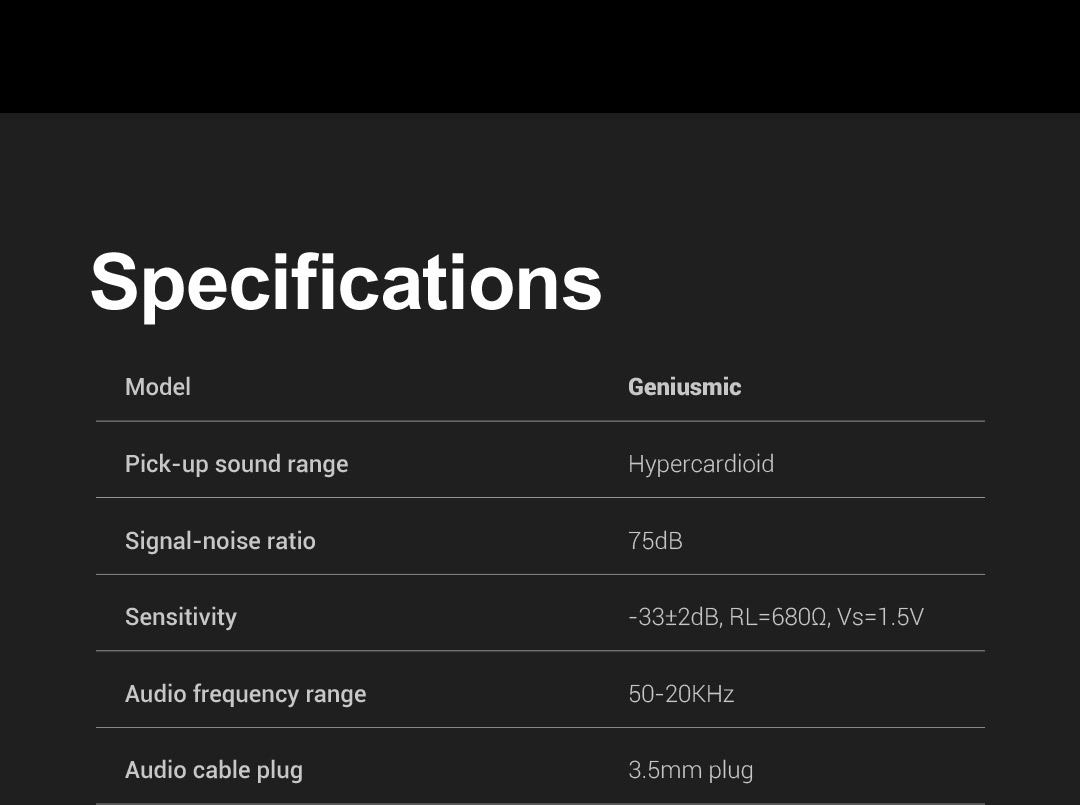Click the divider line beneath the Model row

540,421
